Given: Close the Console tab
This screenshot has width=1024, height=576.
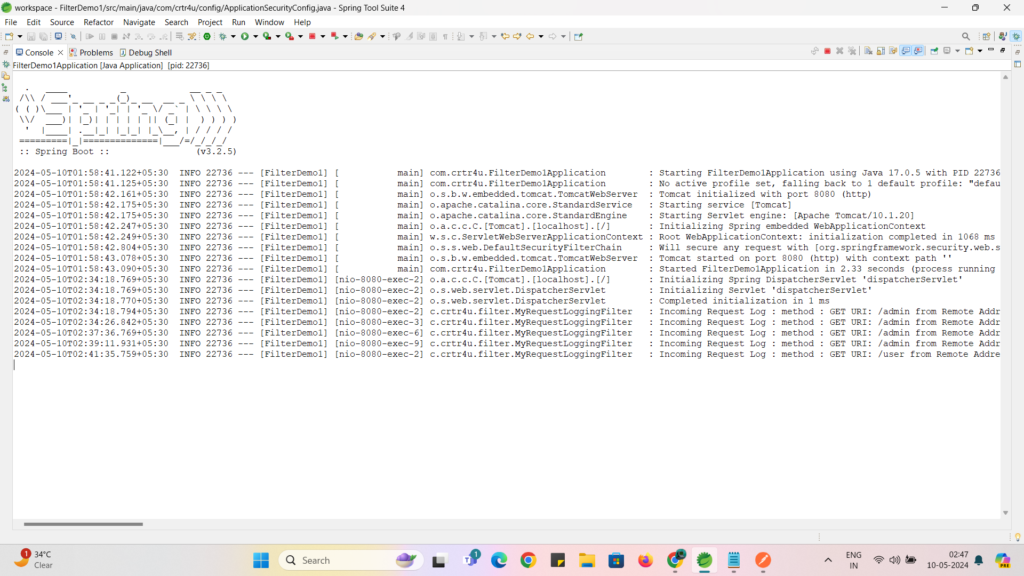Looking at the screenshot, I should coord(61,52).
